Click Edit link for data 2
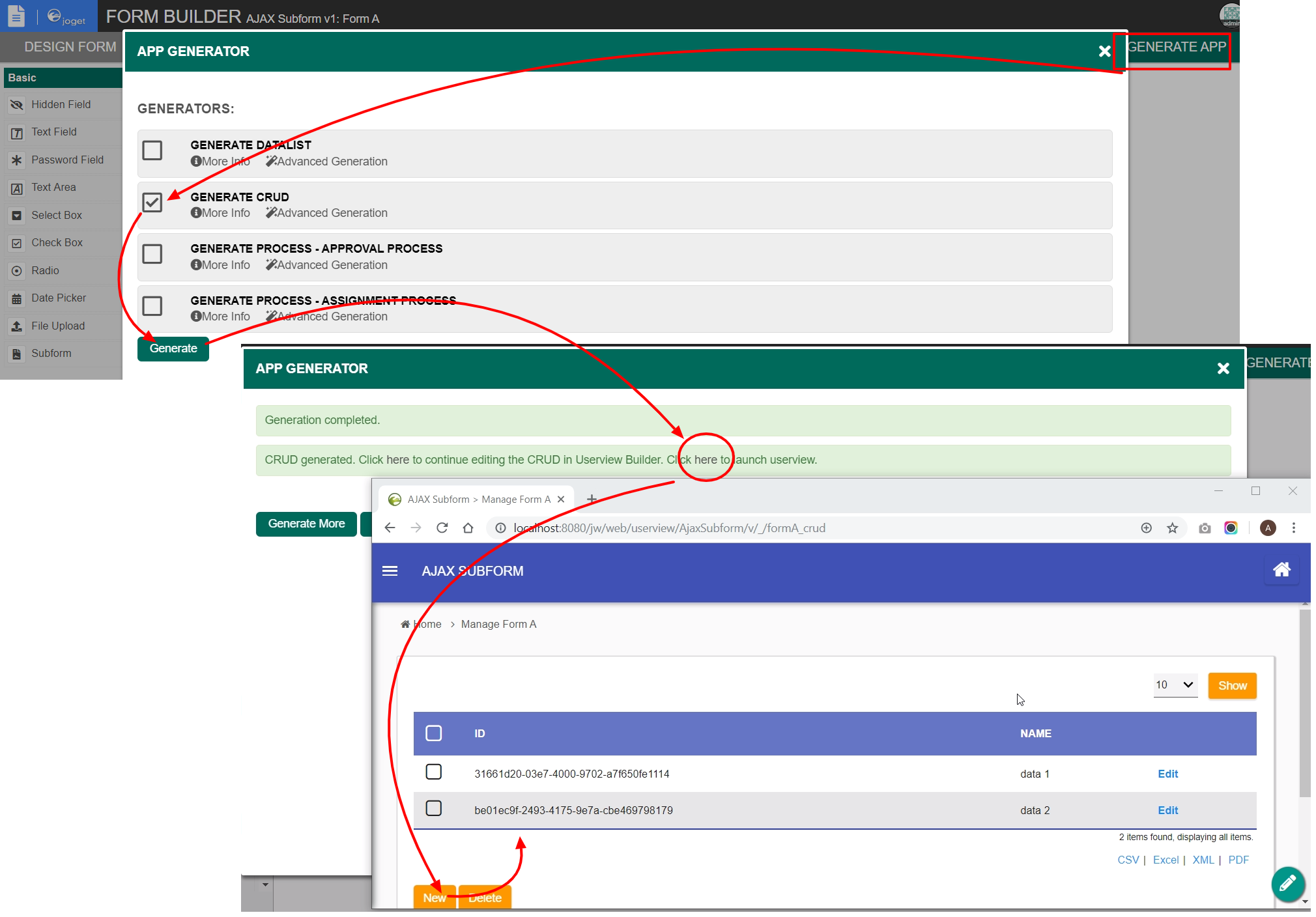This screenshot has width=1316, height=917. point(1167,810)
